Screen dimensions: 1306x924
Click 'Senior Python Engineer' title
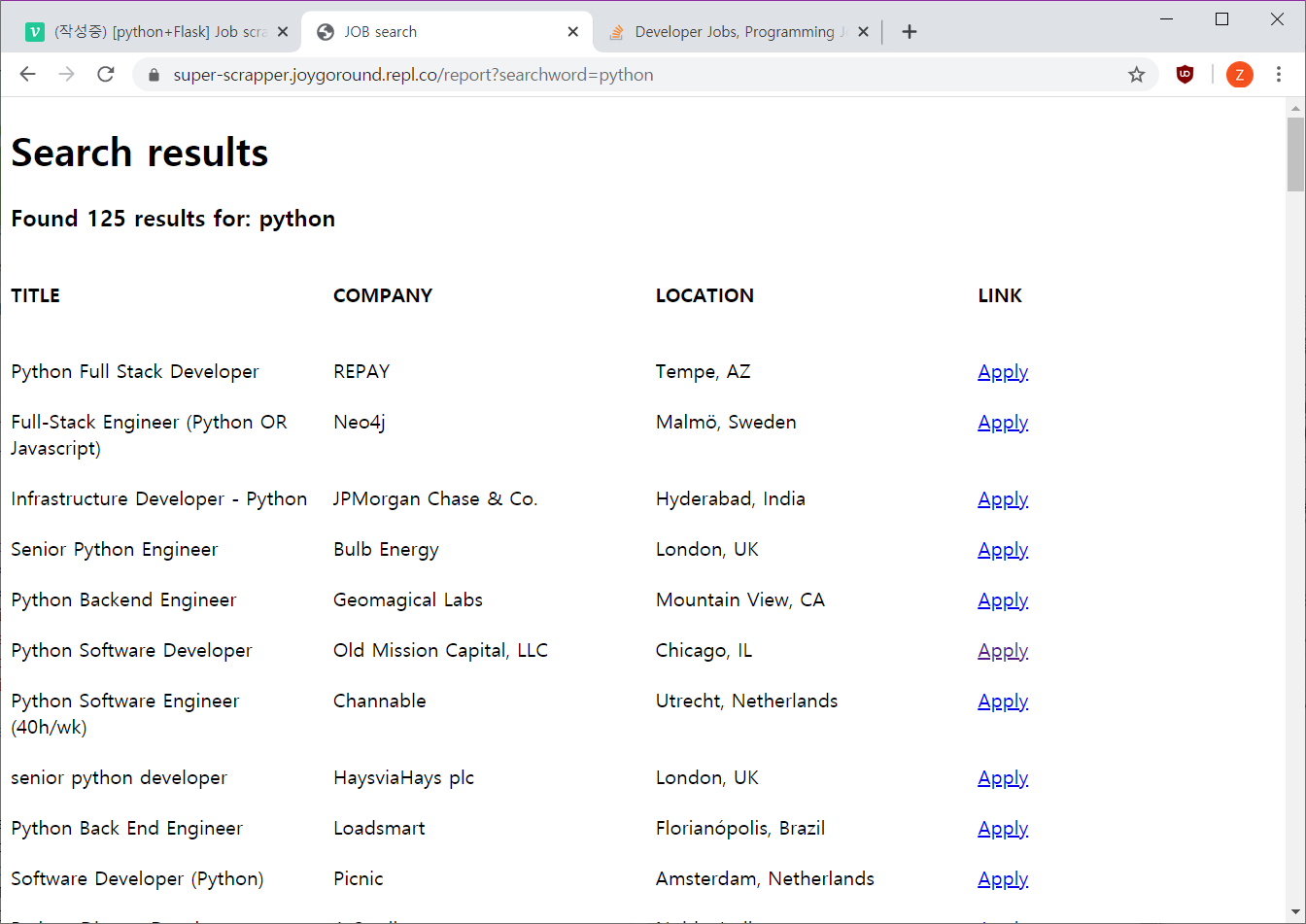(x=115, y=550)
